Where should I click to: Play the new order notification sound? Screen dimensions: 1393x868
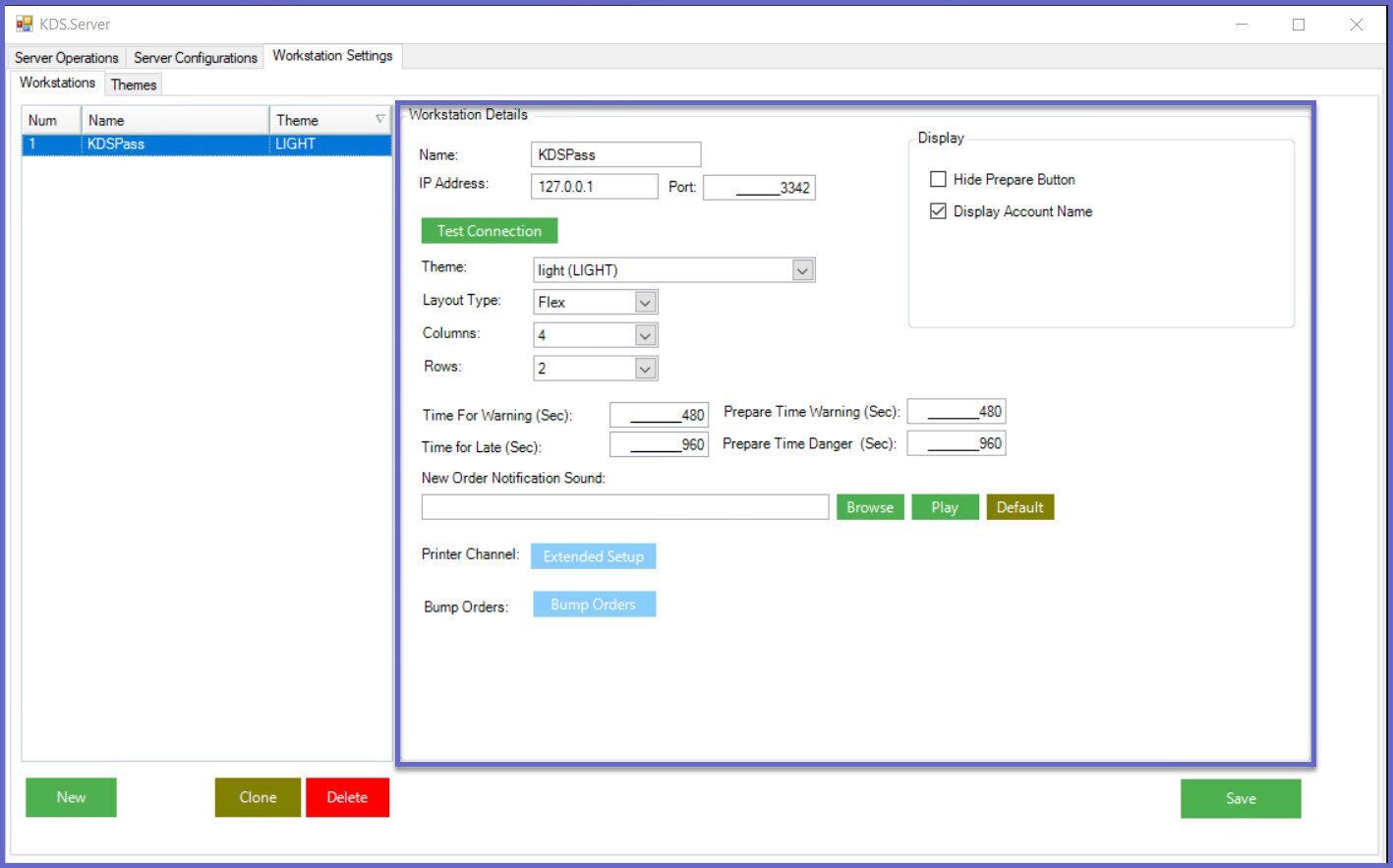[x=944, y=507]
